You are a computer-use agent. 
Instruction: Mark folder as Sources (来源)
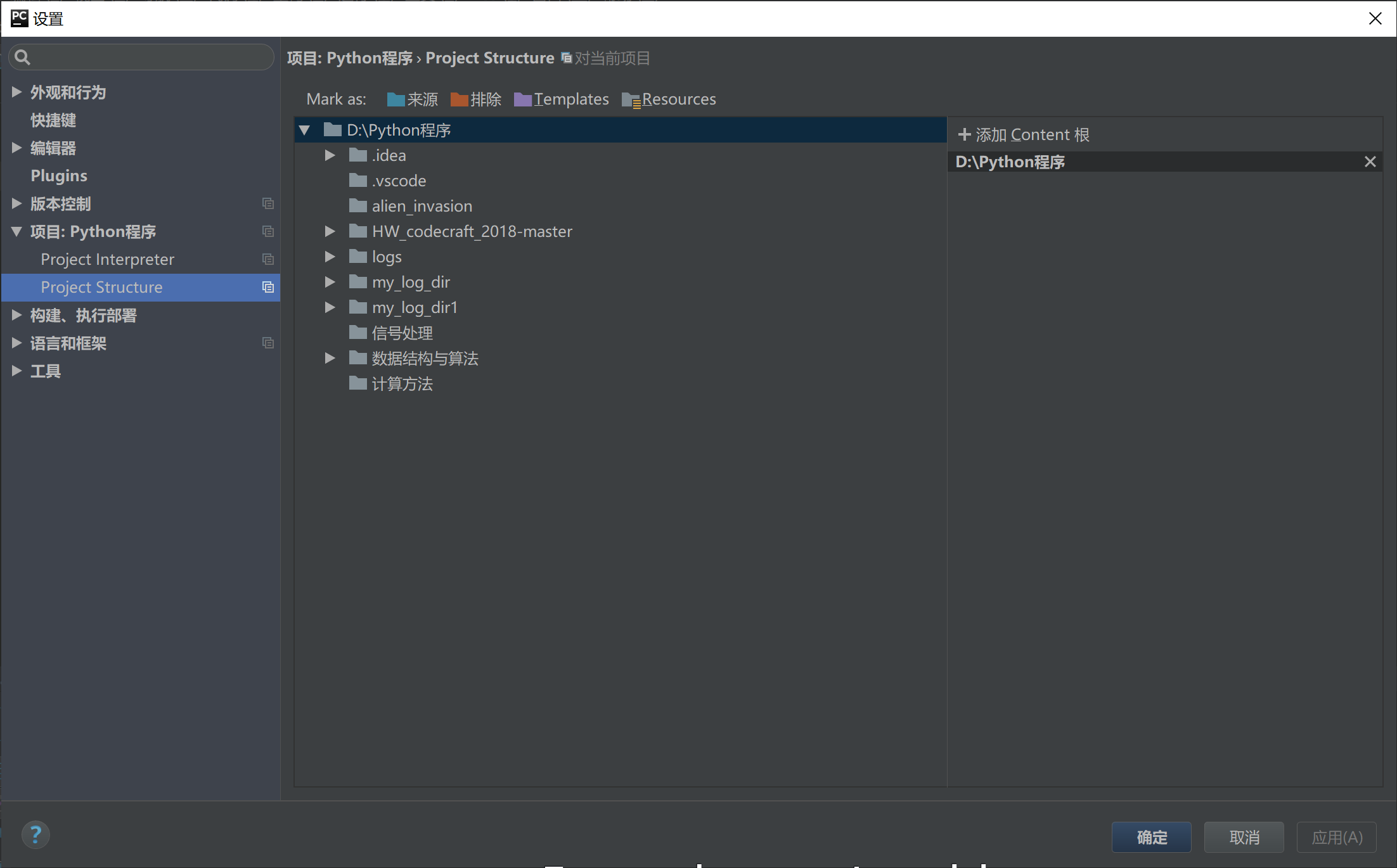(412, 99)
